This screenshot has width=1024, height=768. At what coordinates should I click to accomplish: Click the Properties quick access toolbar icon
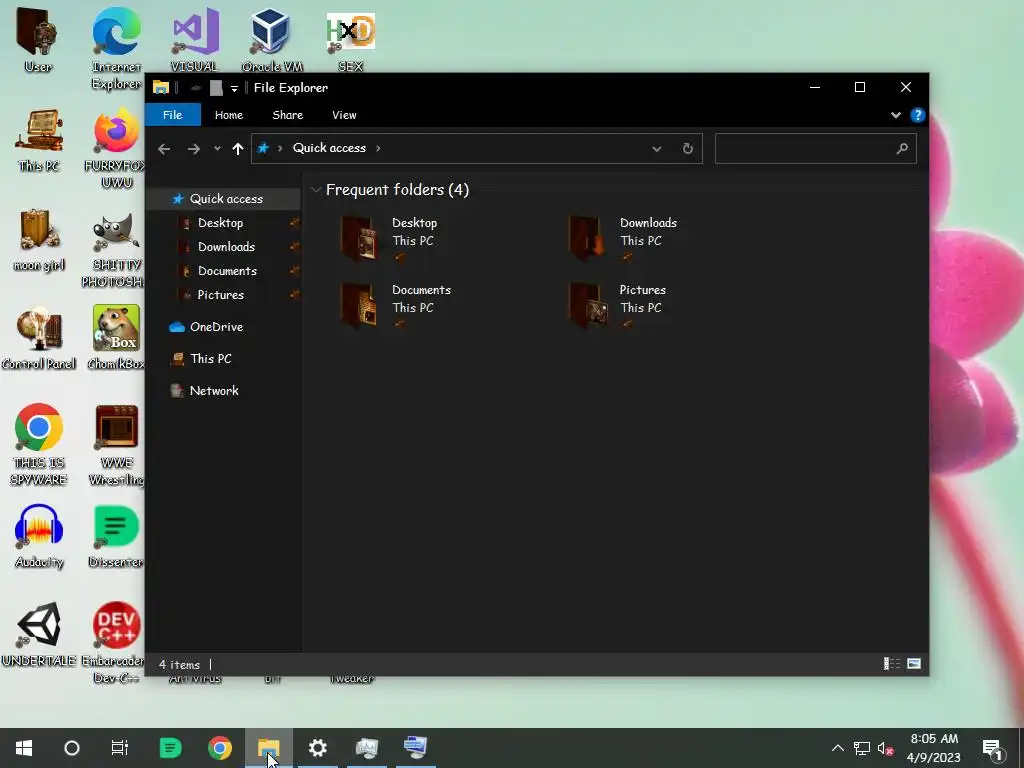coord(216,88)
